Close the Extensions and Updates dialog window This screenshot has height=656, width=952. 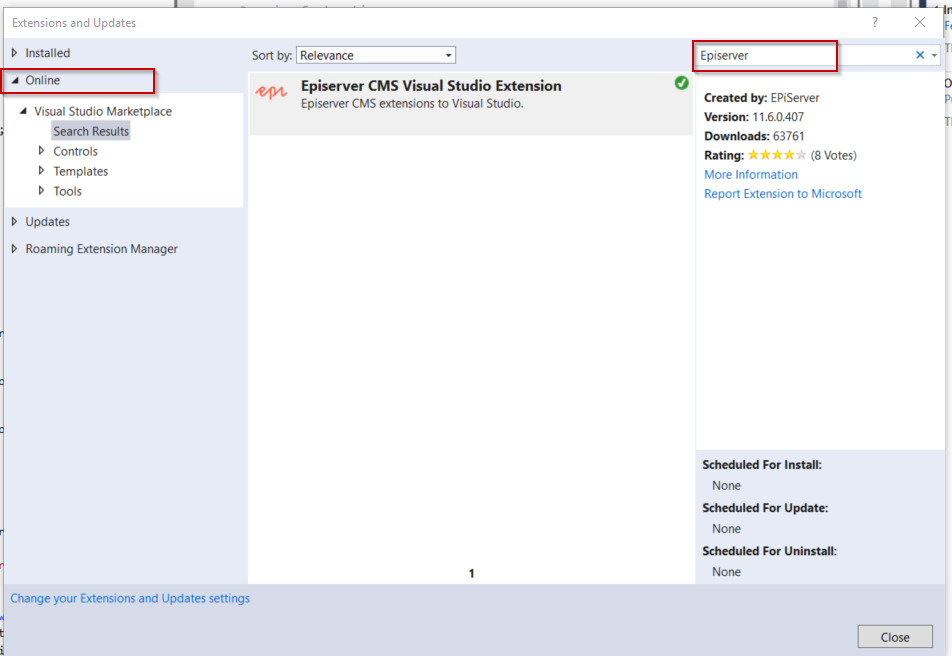coord(920,22)
